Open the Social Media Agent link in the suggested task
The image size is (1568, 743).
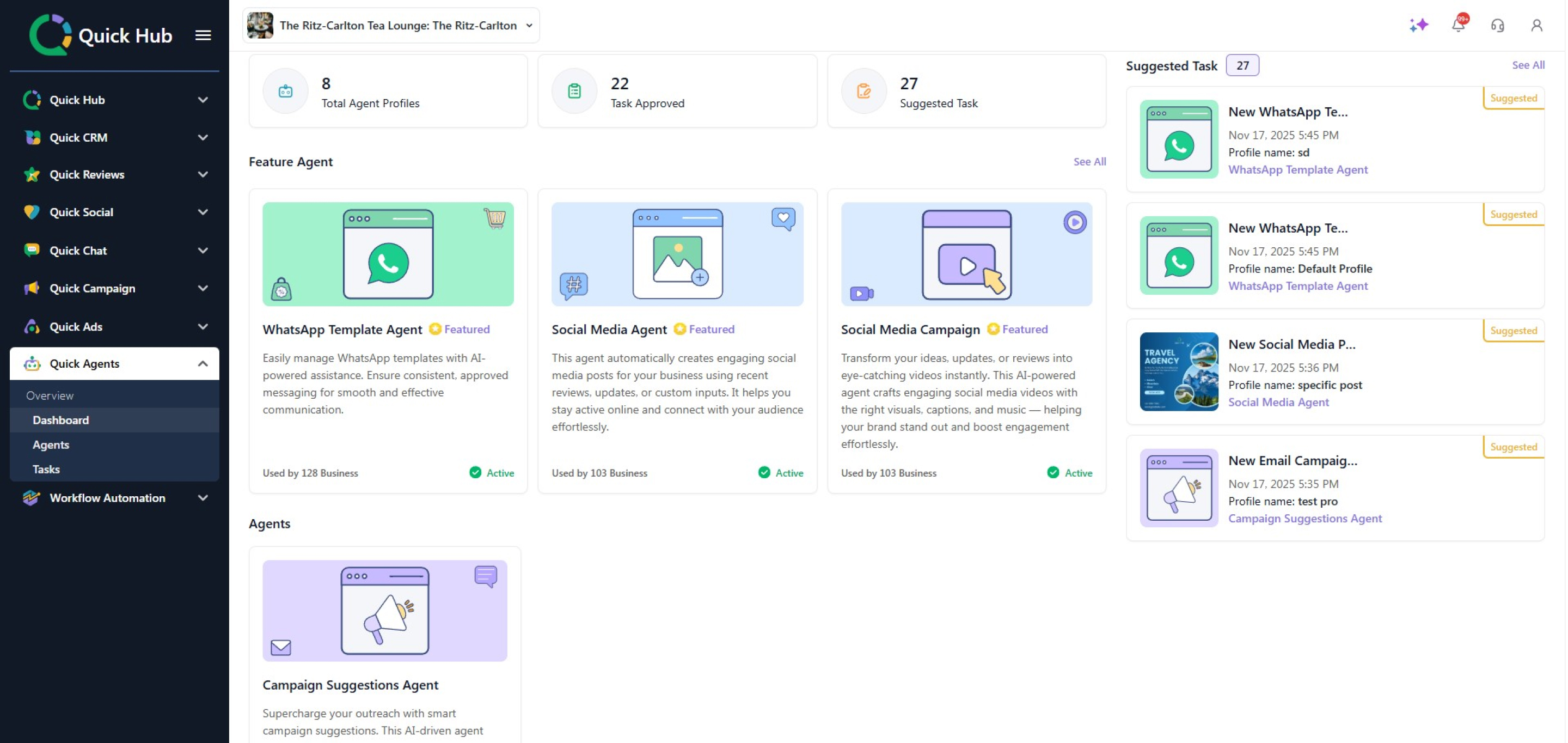point(1278,402)
